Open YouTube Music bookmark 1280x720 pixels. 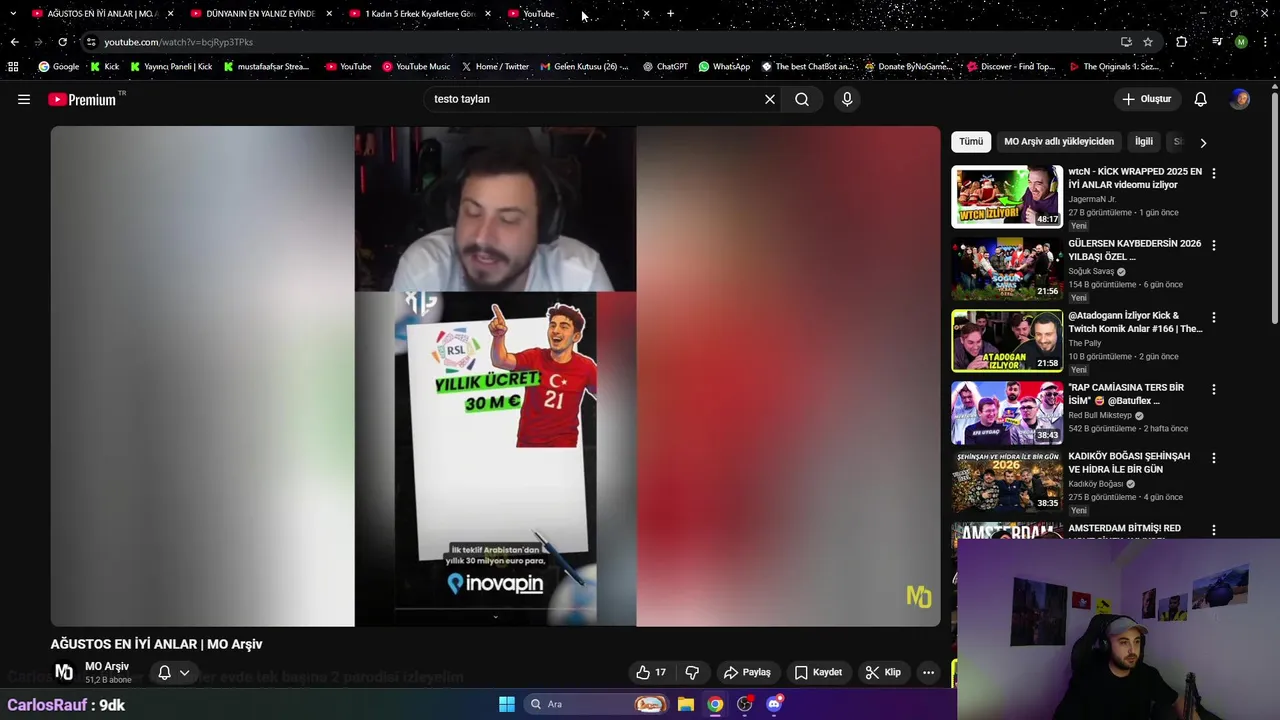click(x=416, y=67)
